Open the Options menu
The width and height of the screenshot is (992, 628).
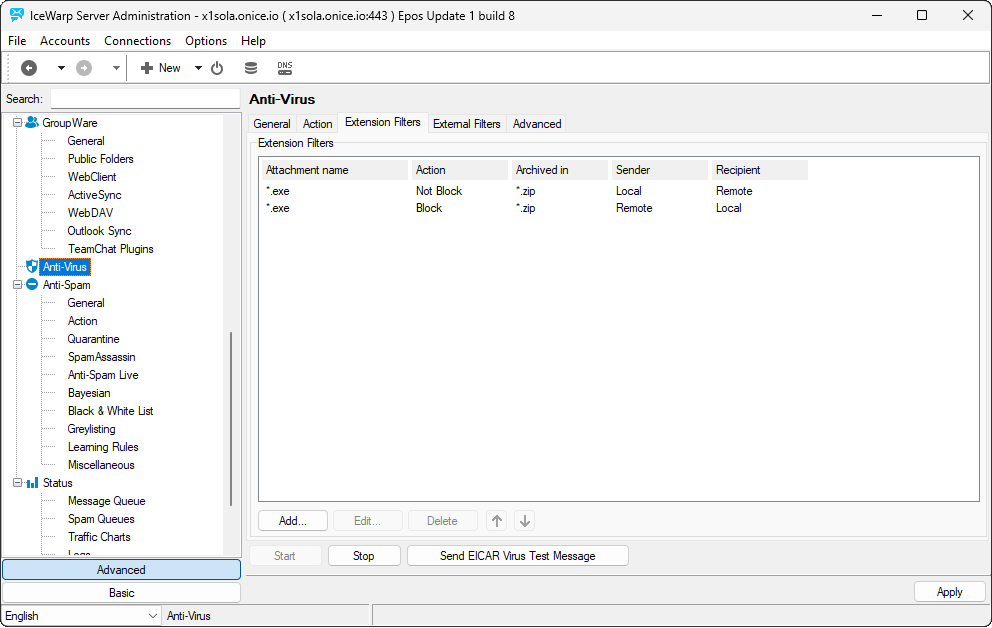point(206,40)
